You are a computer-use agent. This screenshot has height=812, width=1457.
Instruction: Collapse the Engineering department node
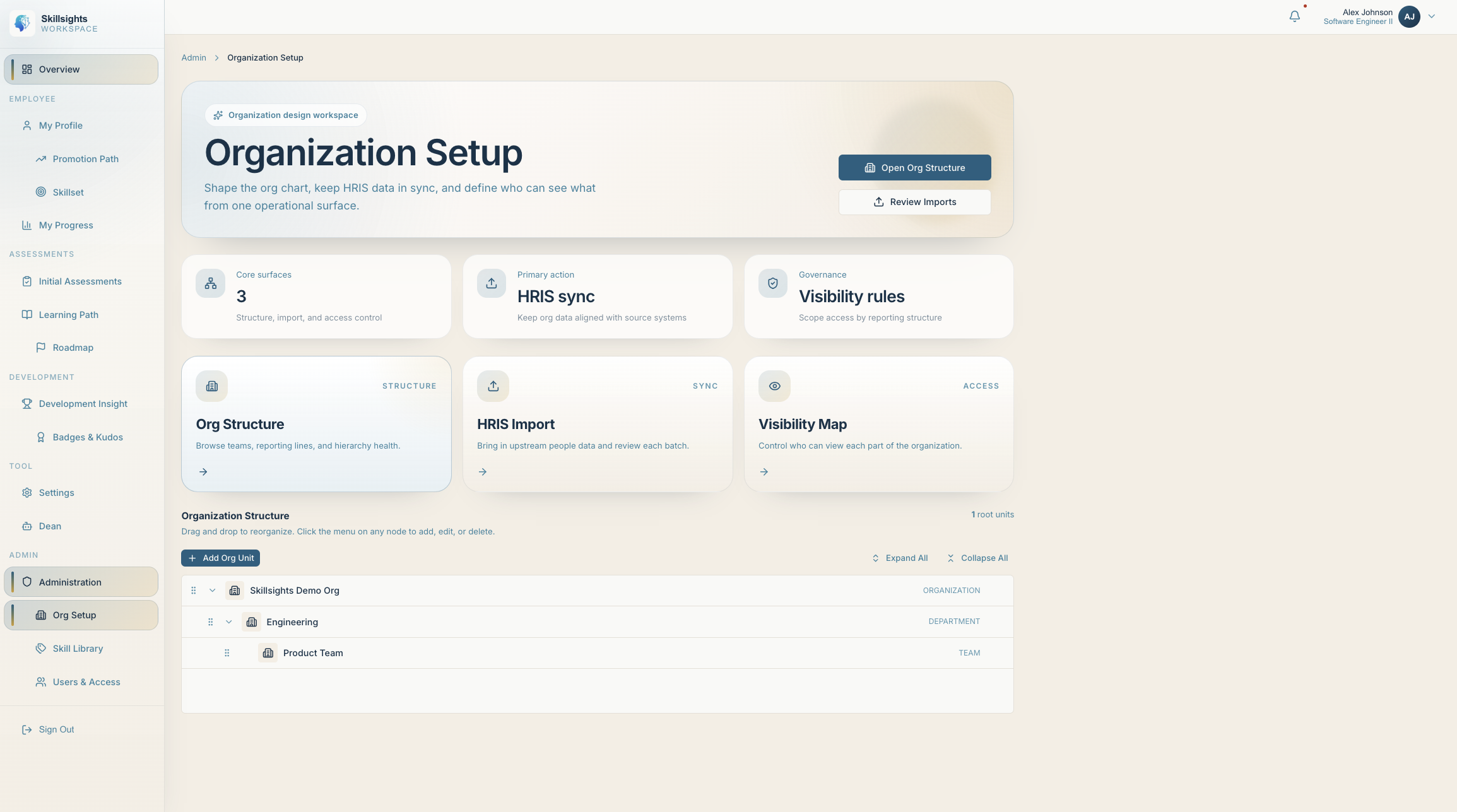(x=229, y=622)
